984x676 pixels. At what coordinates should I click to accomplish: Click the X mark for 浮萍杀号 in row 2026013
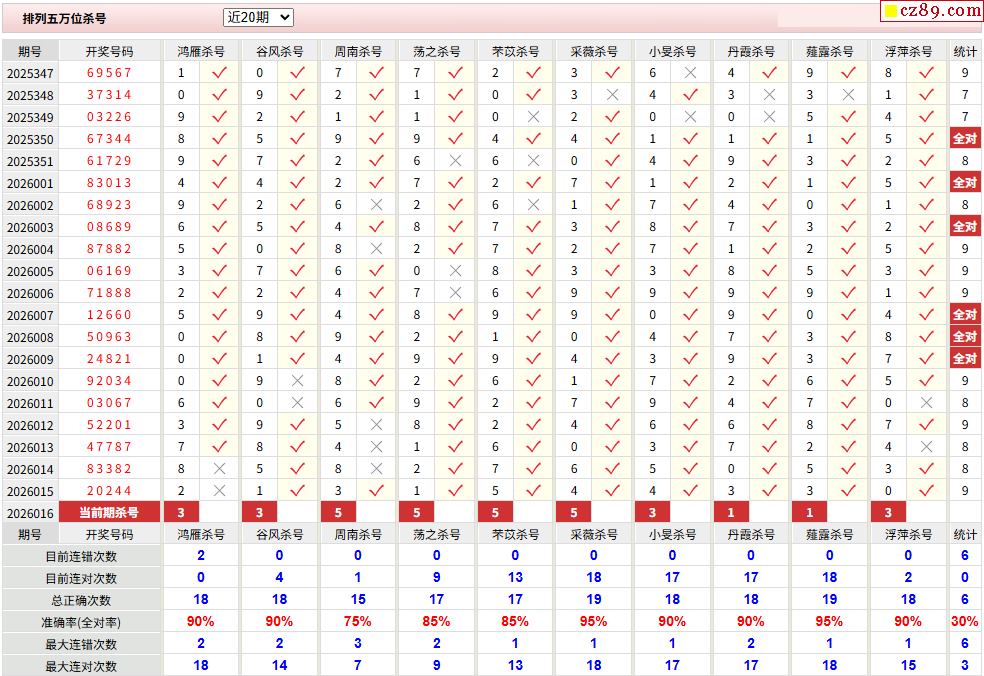[926, 447]
